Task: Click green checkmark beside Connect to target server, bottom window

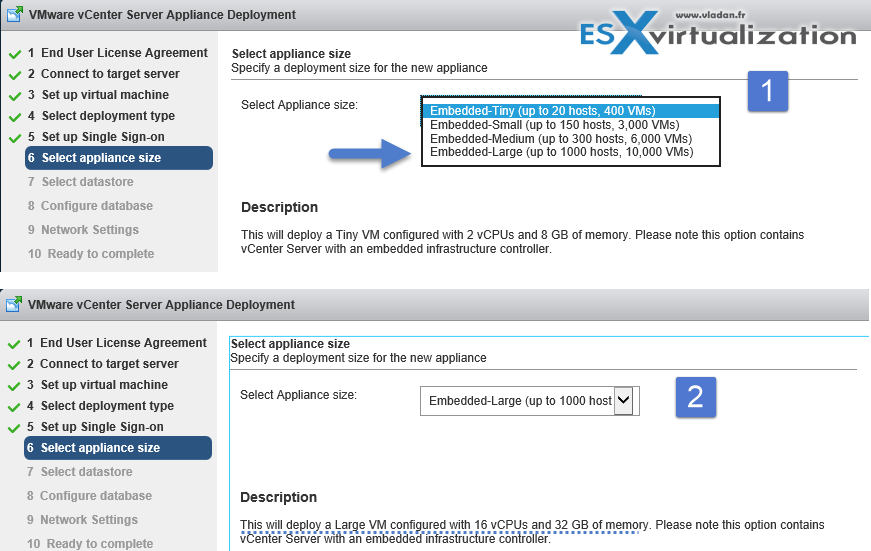Action: pos(14,365)
